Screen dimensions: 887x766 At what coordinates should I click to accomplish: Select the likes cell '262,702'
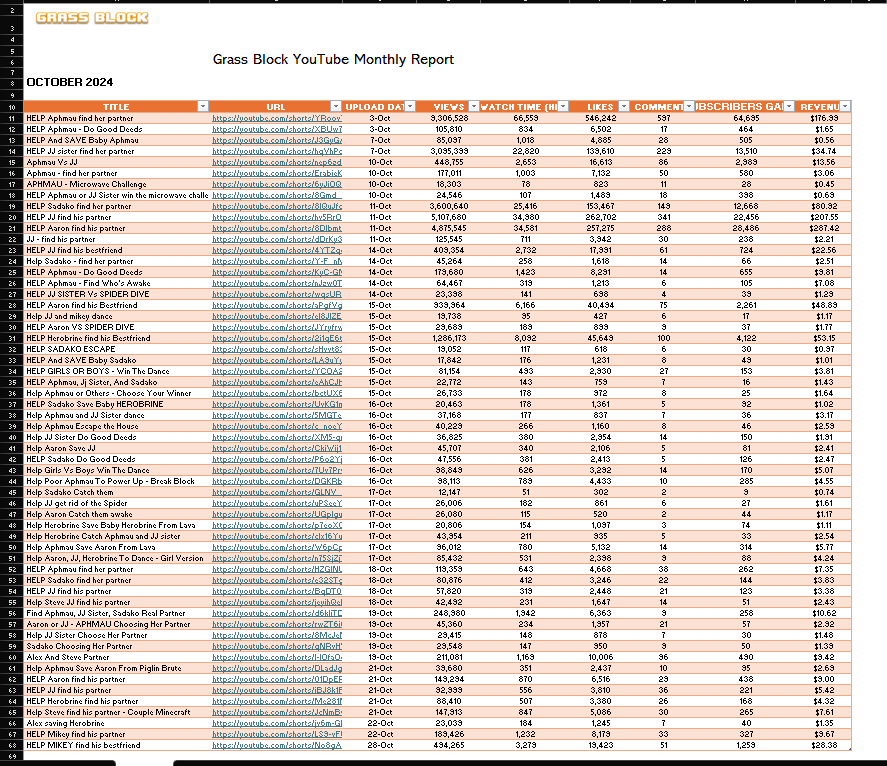point(600,217)
